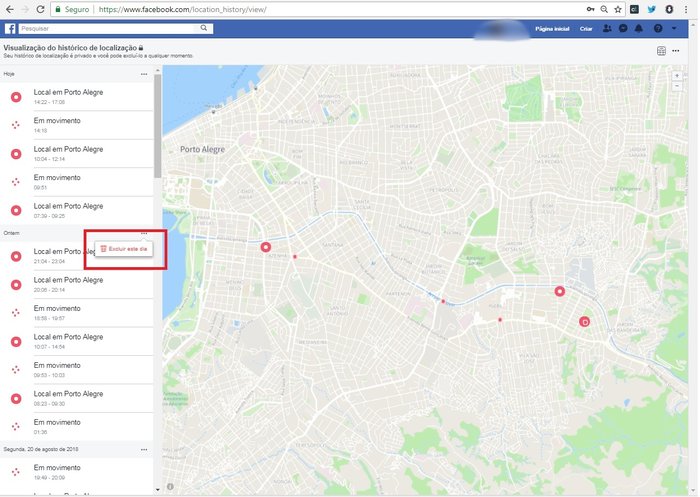Open the notifications bell
This screenshot has width=700, height=497.
(639, 29)
